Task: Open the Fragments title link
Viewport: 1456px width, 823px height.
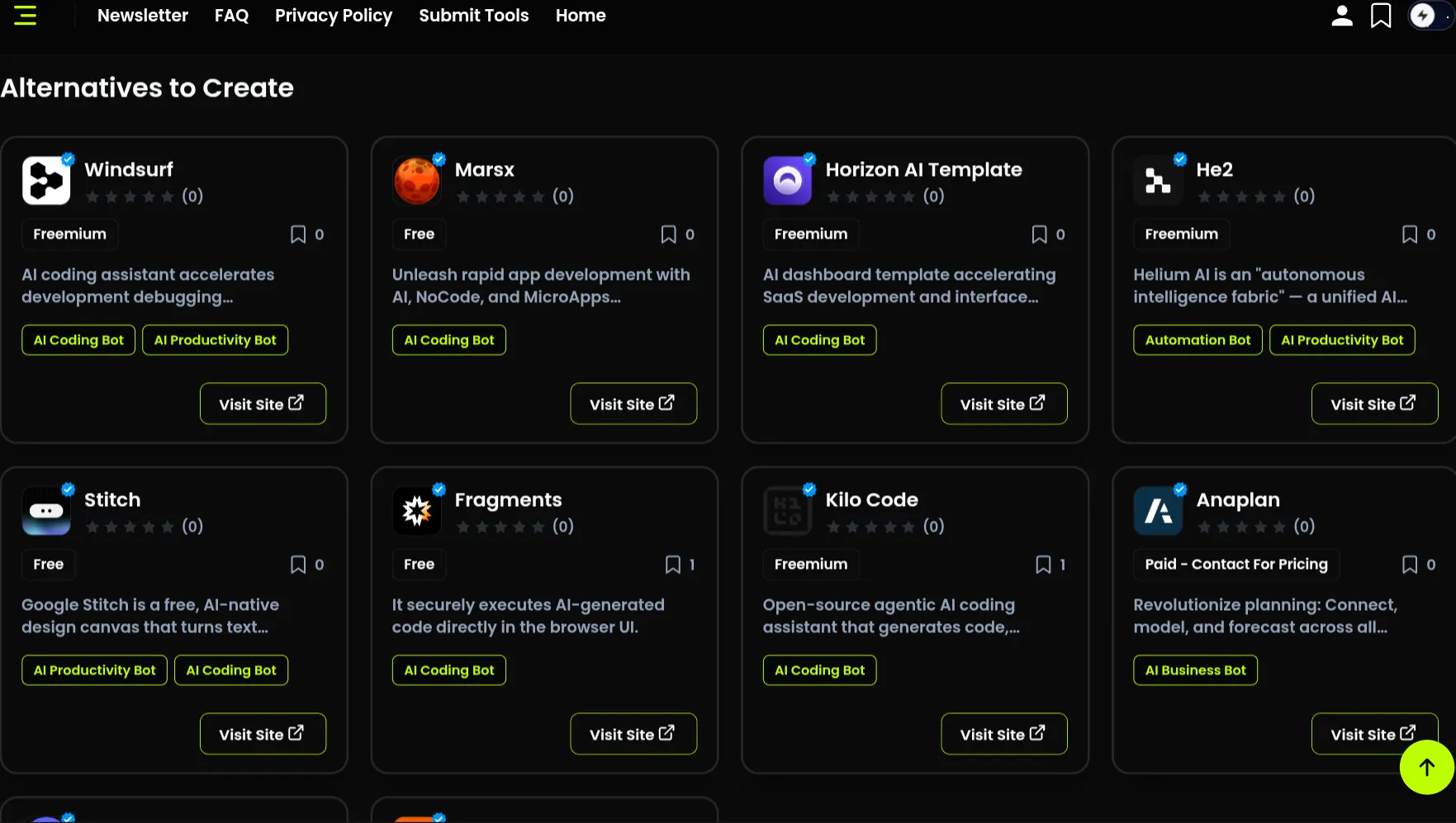Action: (508, 499)
